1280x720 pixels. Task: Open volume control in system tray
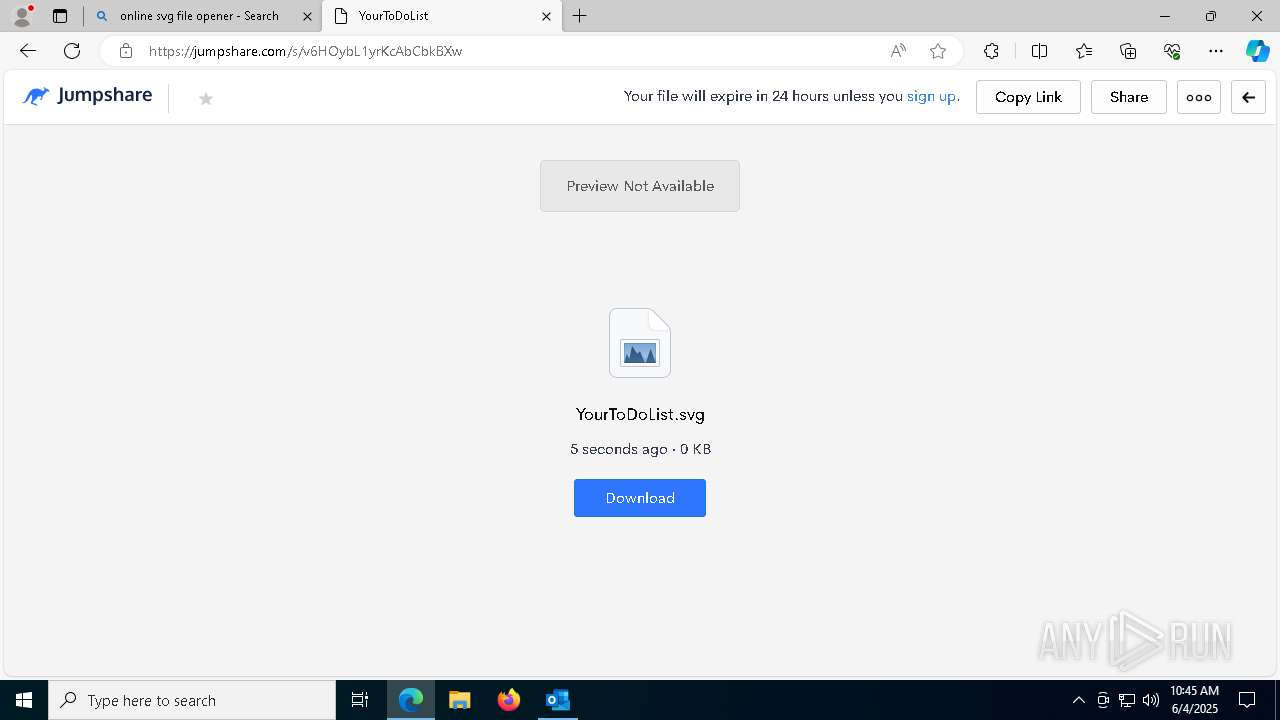1151,700
